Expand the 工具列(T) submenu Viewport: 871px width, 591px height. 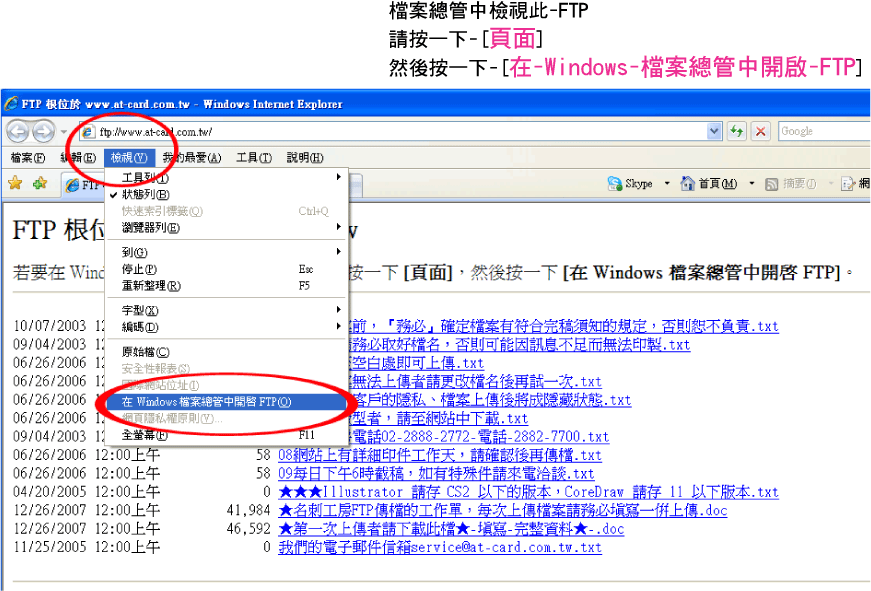tap(225, 178)
